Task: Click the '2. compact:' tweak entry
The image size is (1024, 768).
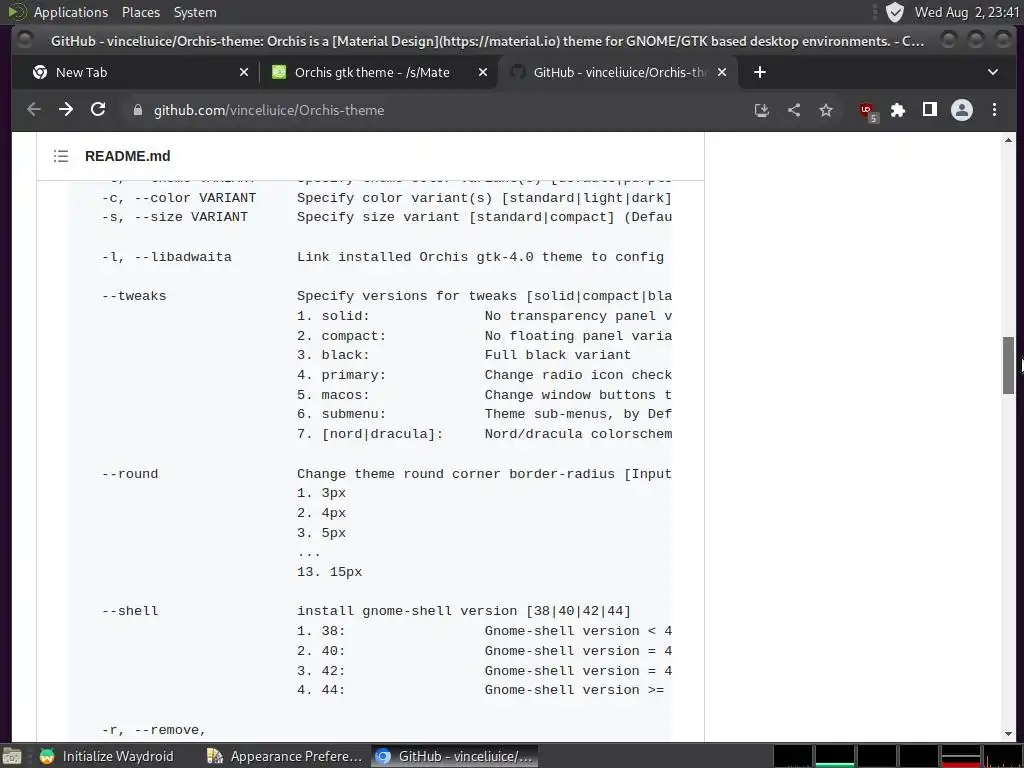Action: click(x=342, y=336)
